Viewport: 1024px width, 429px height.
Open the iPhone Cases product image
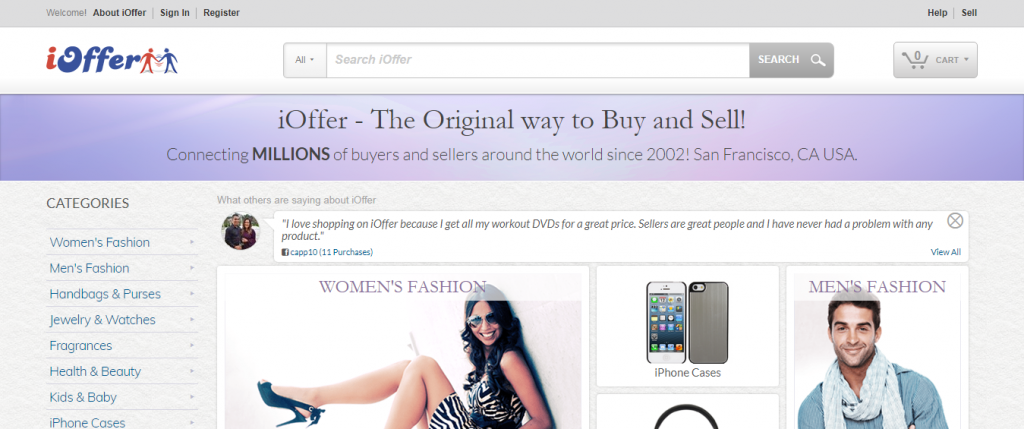click(687, 323)
